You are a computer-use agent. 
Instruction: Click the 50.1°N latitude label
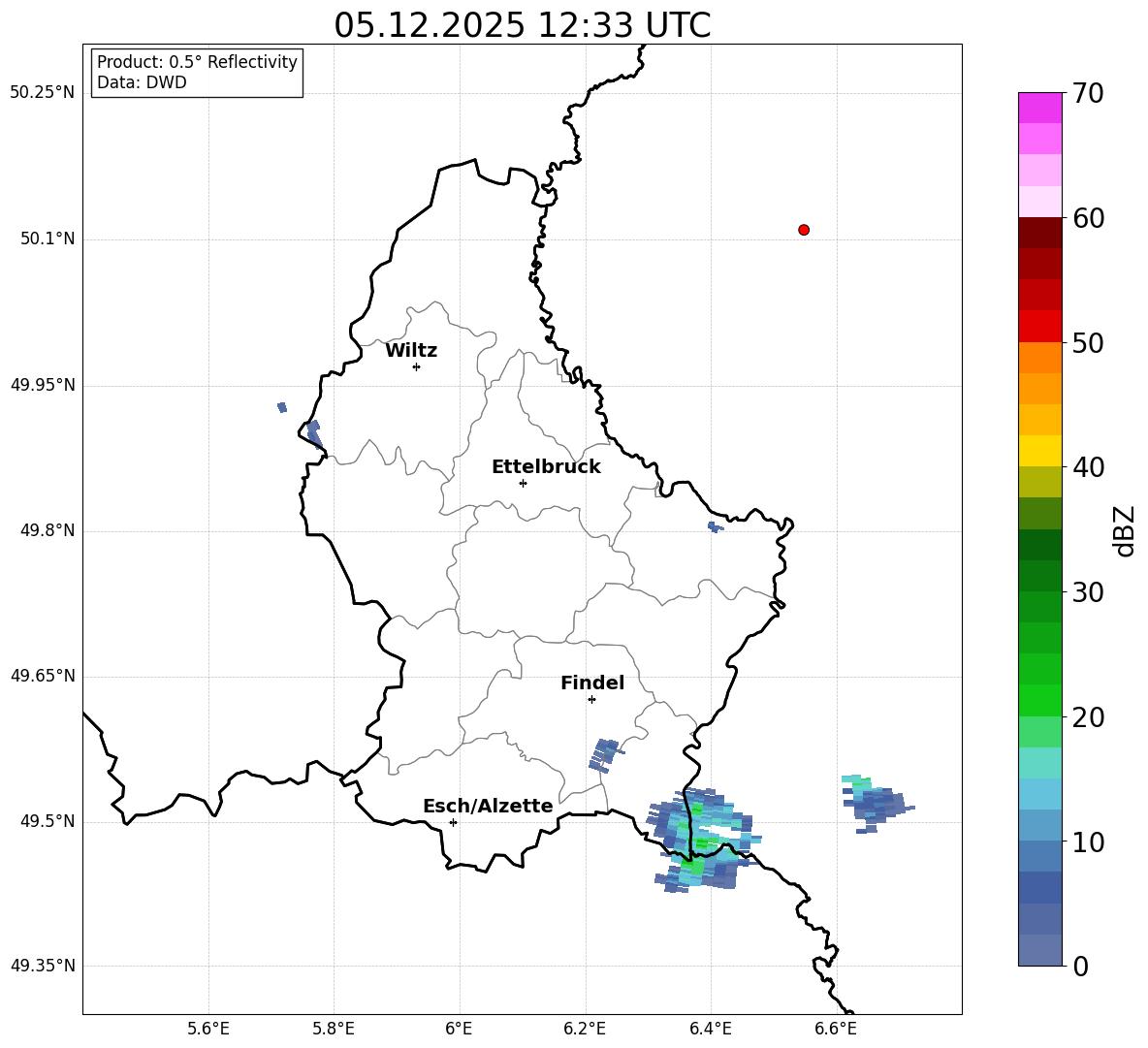(48, 238)
